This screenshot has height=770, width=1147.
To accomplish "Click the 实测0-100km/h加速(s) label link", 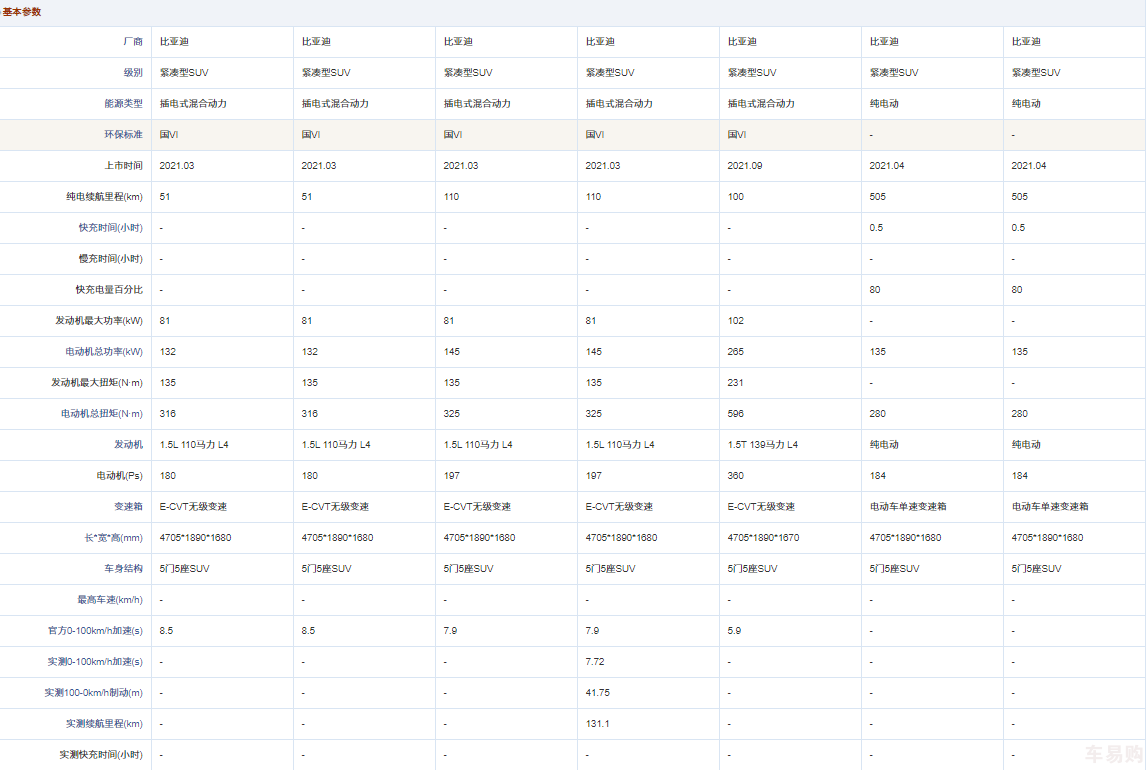I will 95,662.
